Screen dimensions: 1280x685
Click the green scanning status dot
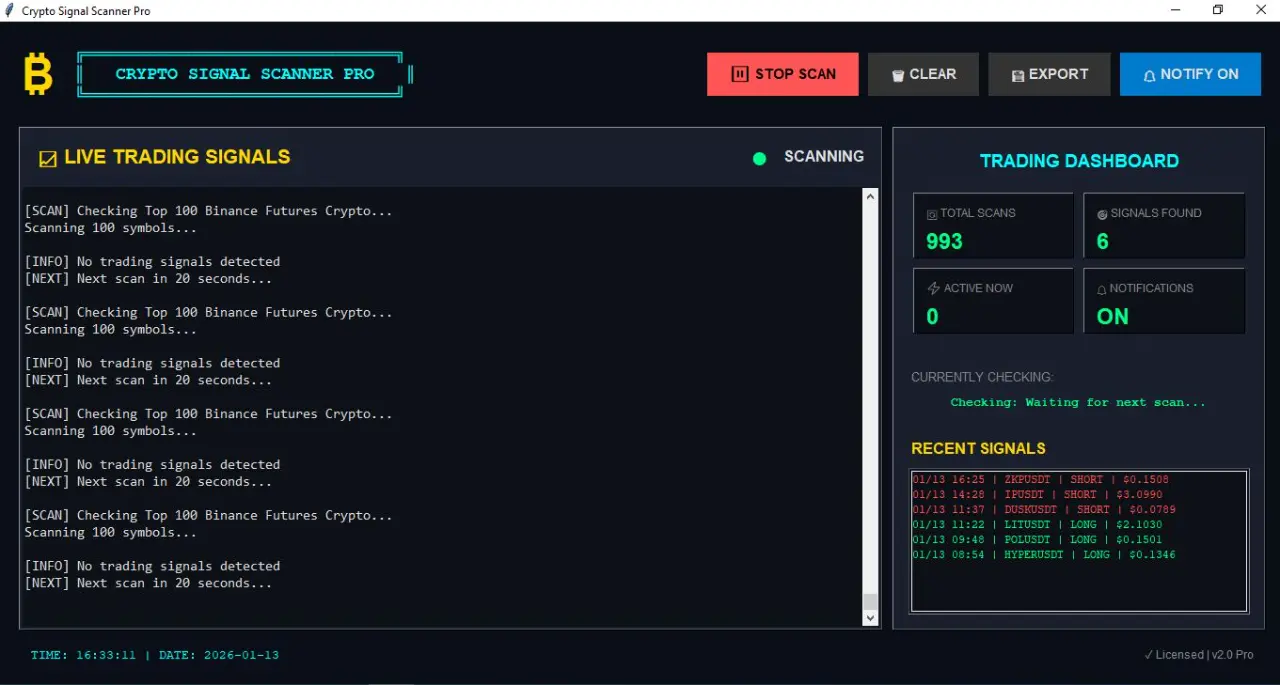(x=759, y=158)
